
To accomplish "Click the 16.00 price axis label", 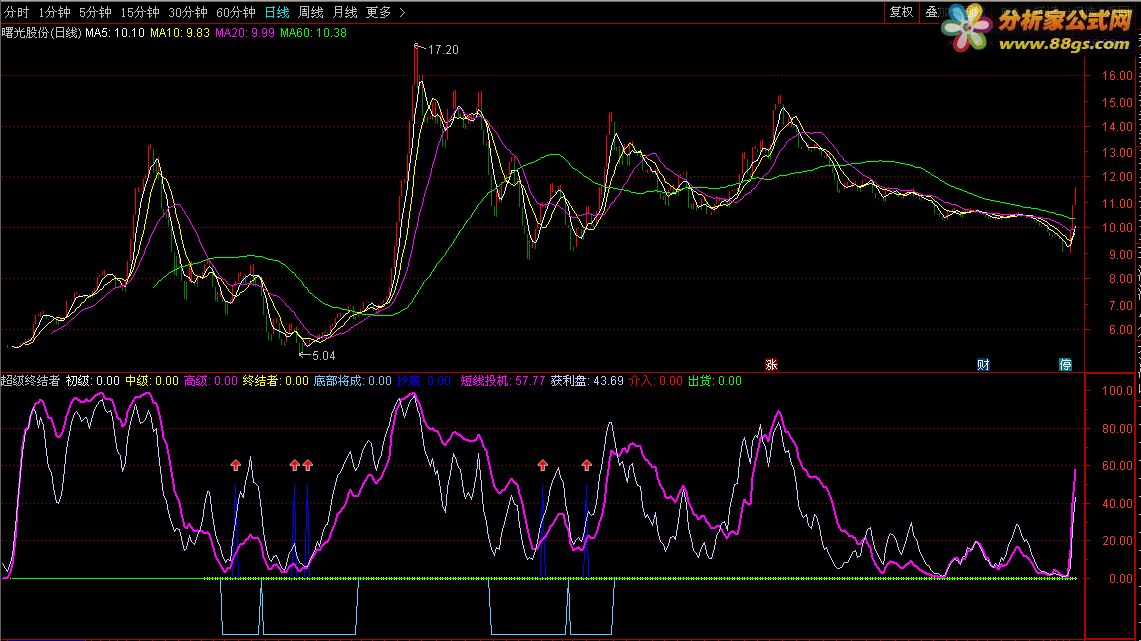I will coord(1117,76).
